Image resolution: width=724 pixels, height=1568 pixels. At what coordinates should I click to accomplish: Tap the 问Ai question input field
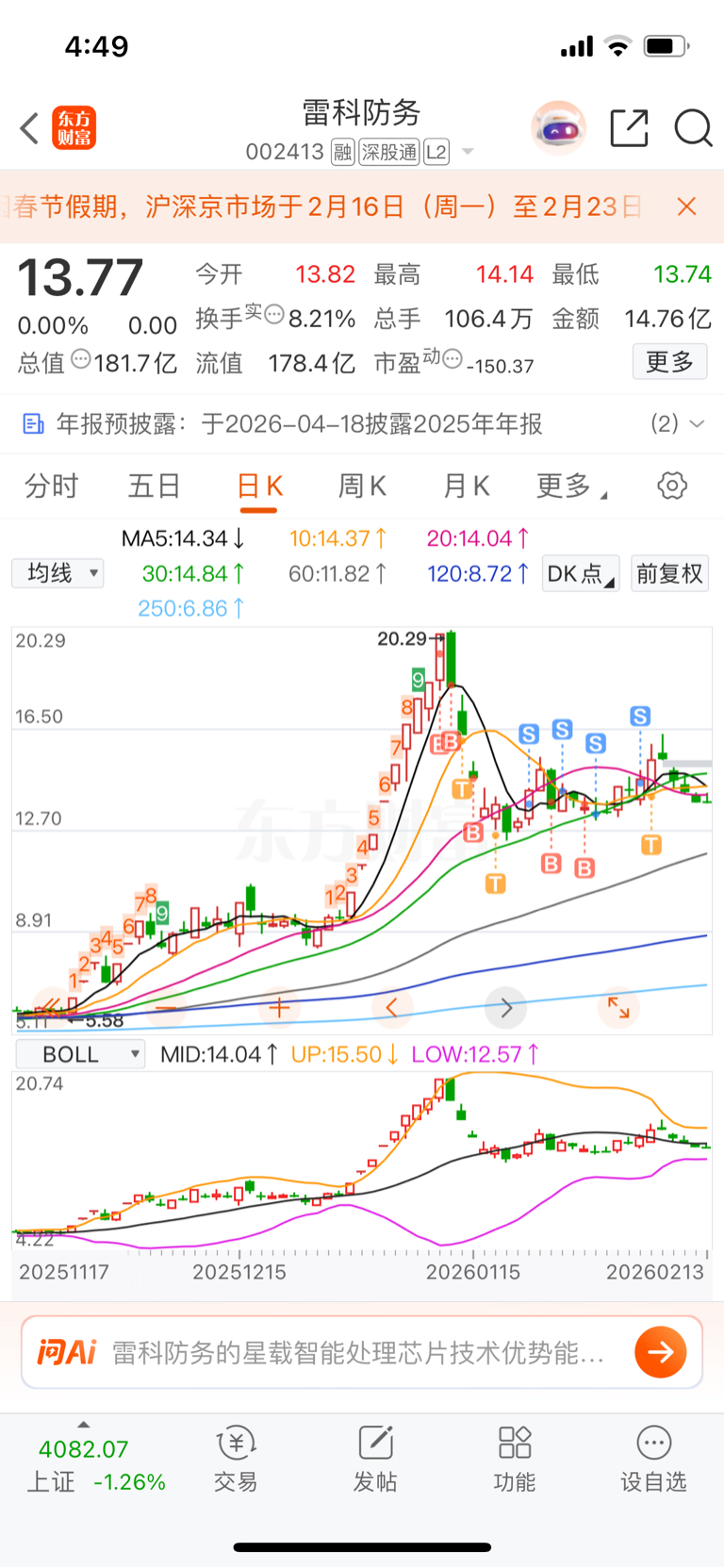coord(362,1353)
